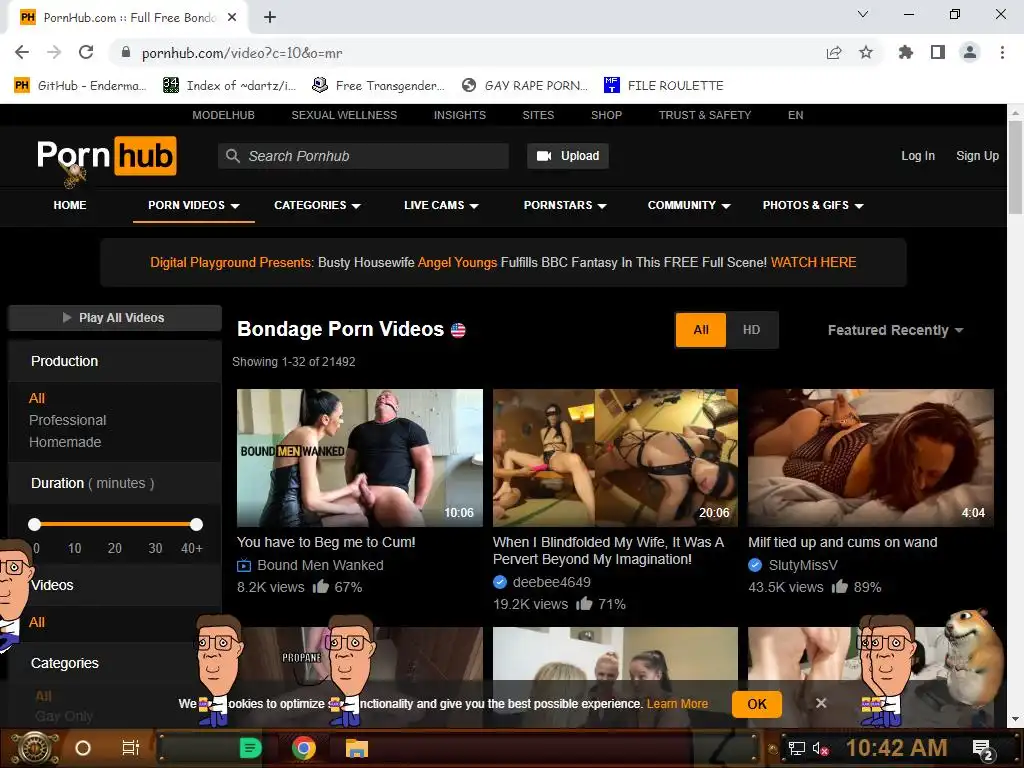
Task: Open the EN language selector
Action: point(795,115)
